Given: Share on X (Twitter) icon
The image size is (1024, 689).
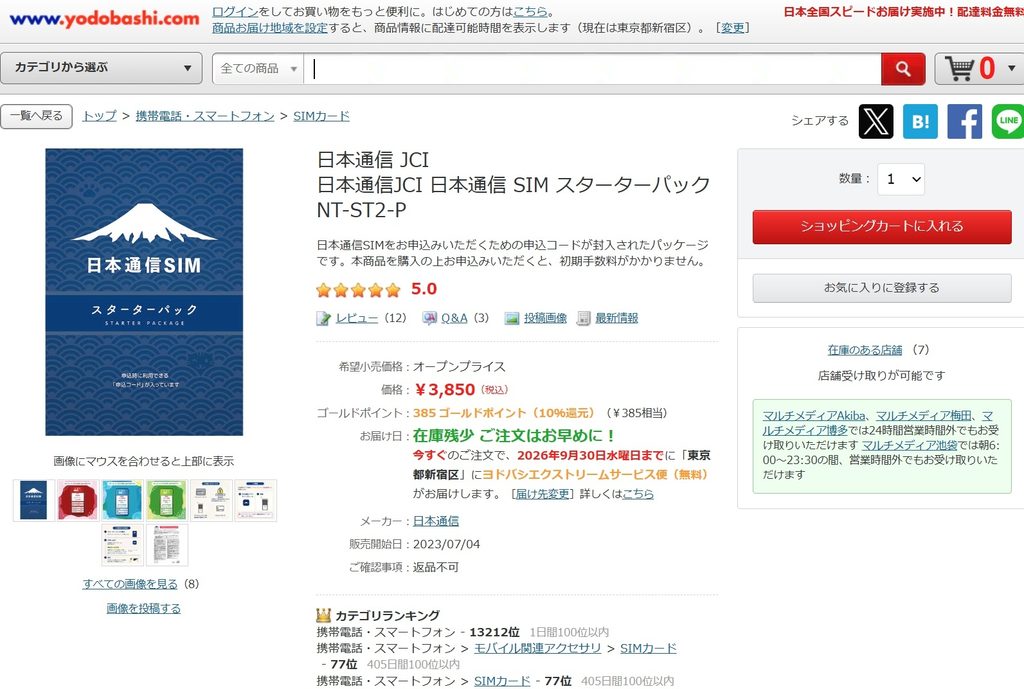Looking at the screenshot, I should click(876, 121).
